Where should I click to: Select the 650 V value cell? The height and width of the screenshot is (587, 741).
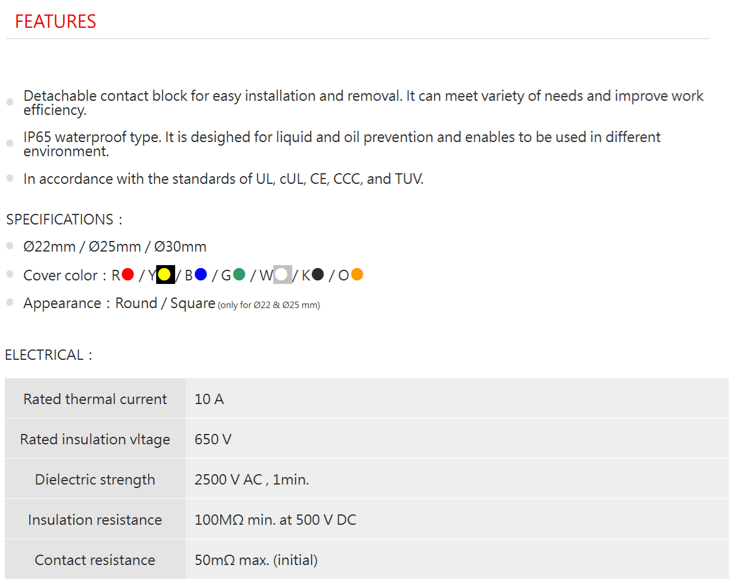[x=213, y=439]
